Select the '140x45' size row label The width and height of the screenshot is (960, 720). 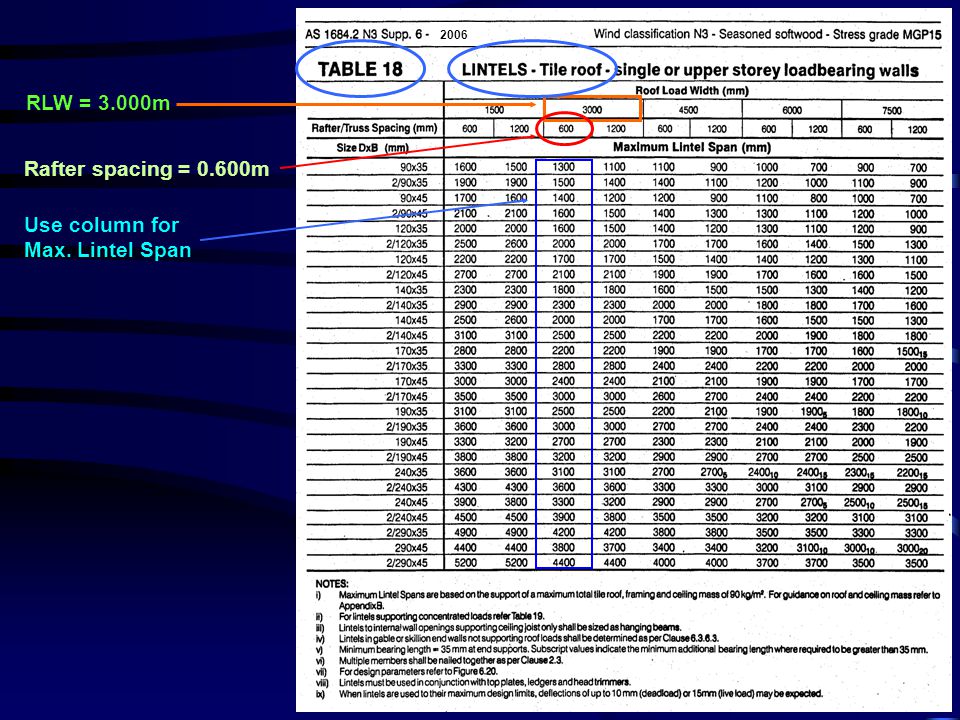click(x=411, y=320)
